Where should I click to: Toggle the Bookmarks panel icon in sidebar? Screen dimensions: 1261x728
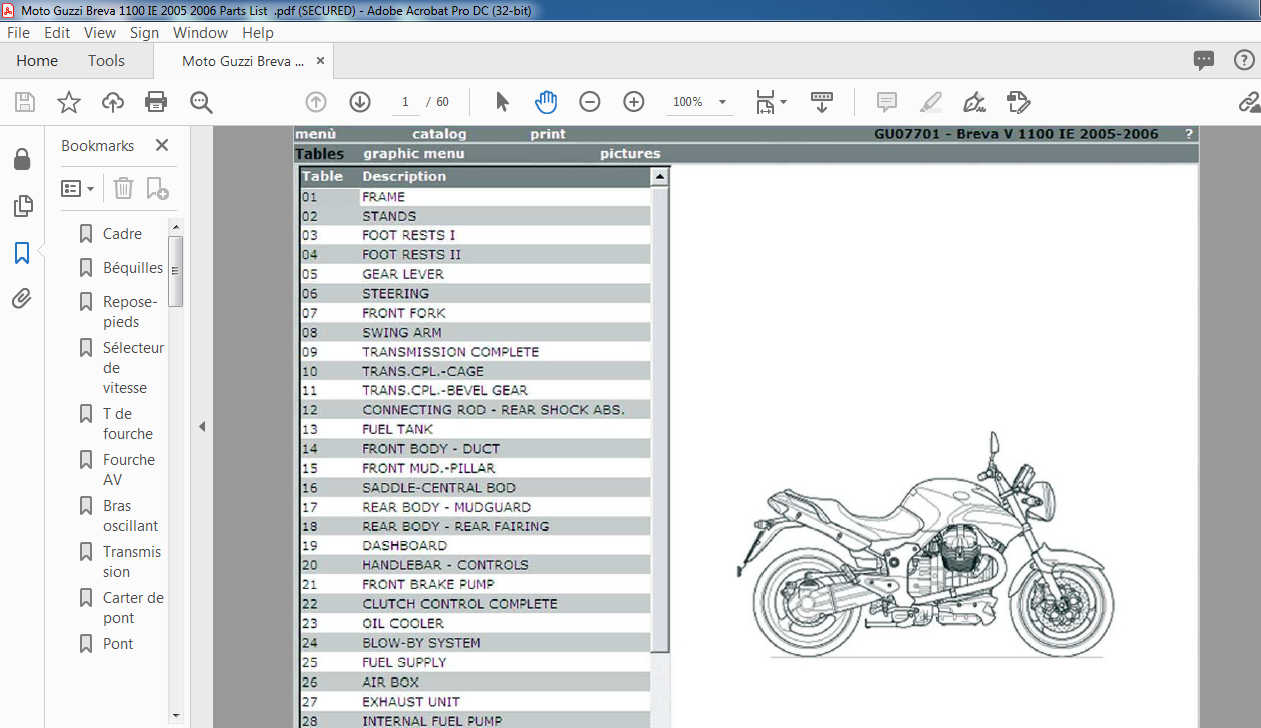pyautogui.click(x=22, y=253)
